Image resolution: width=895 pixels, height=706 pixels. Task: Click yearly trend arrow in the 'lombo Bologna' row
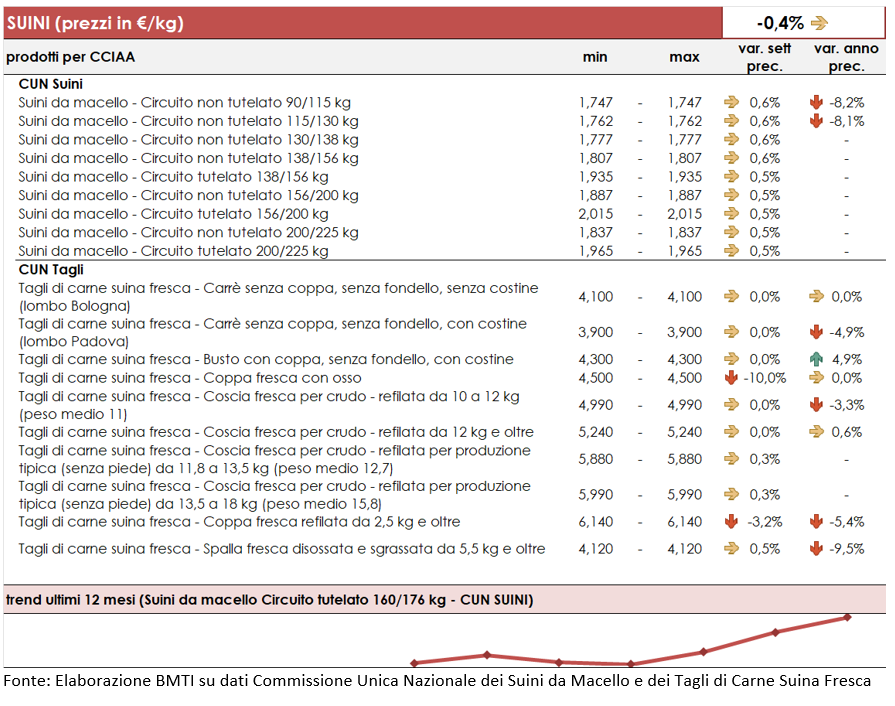click(x=816, y=296)
